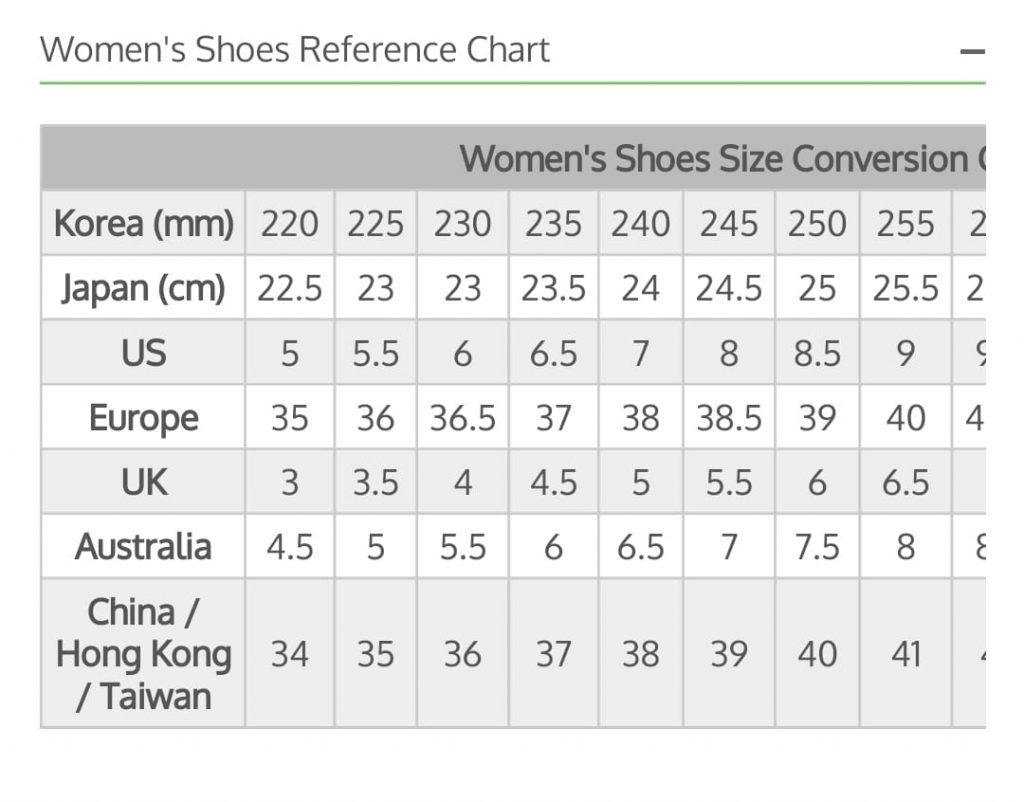
Task: Select the UK size 4.5 cell
Action: (x=553, y=481)
